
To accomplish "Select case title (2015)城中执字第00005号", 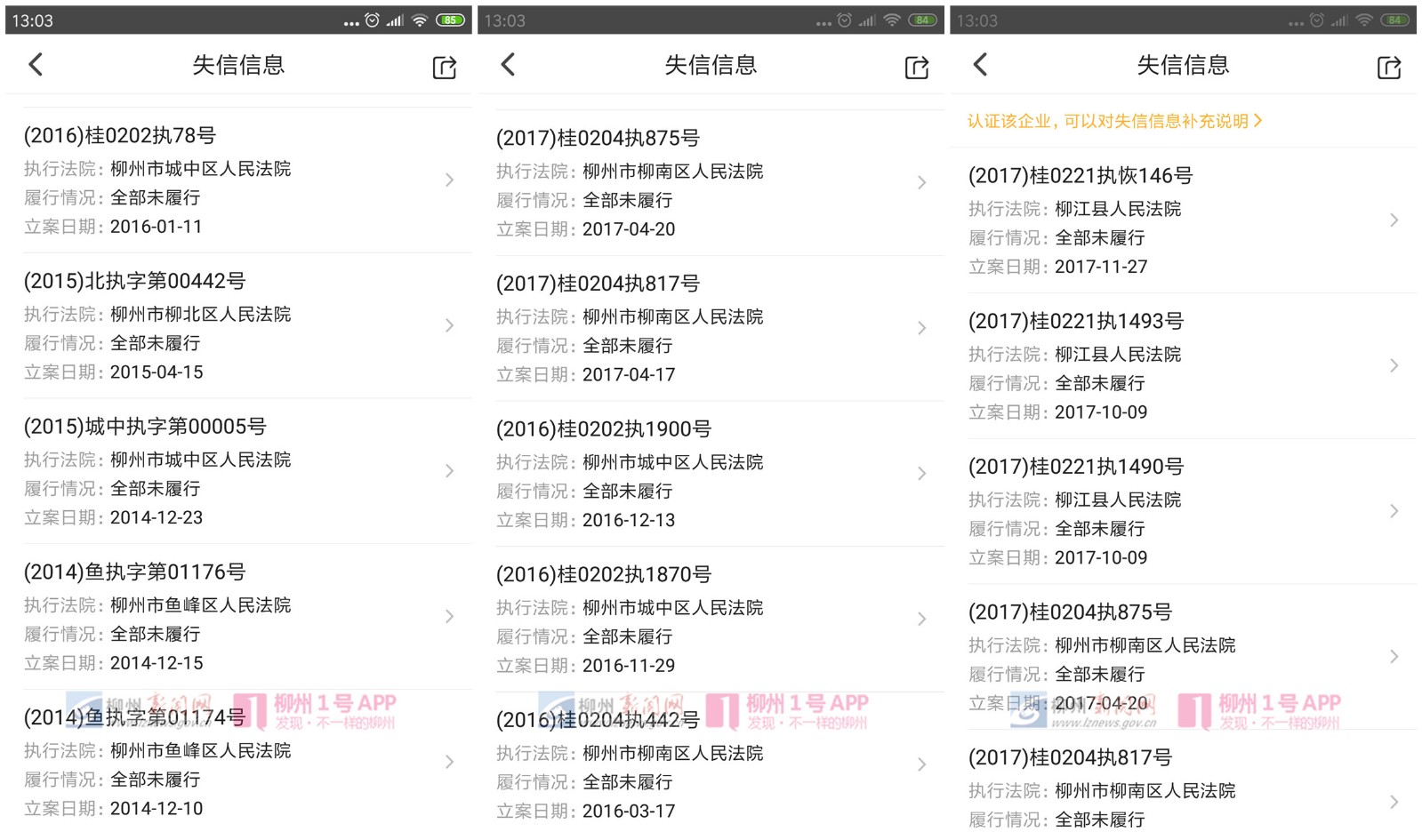I will pyautogui.click(x=145, y=427).
